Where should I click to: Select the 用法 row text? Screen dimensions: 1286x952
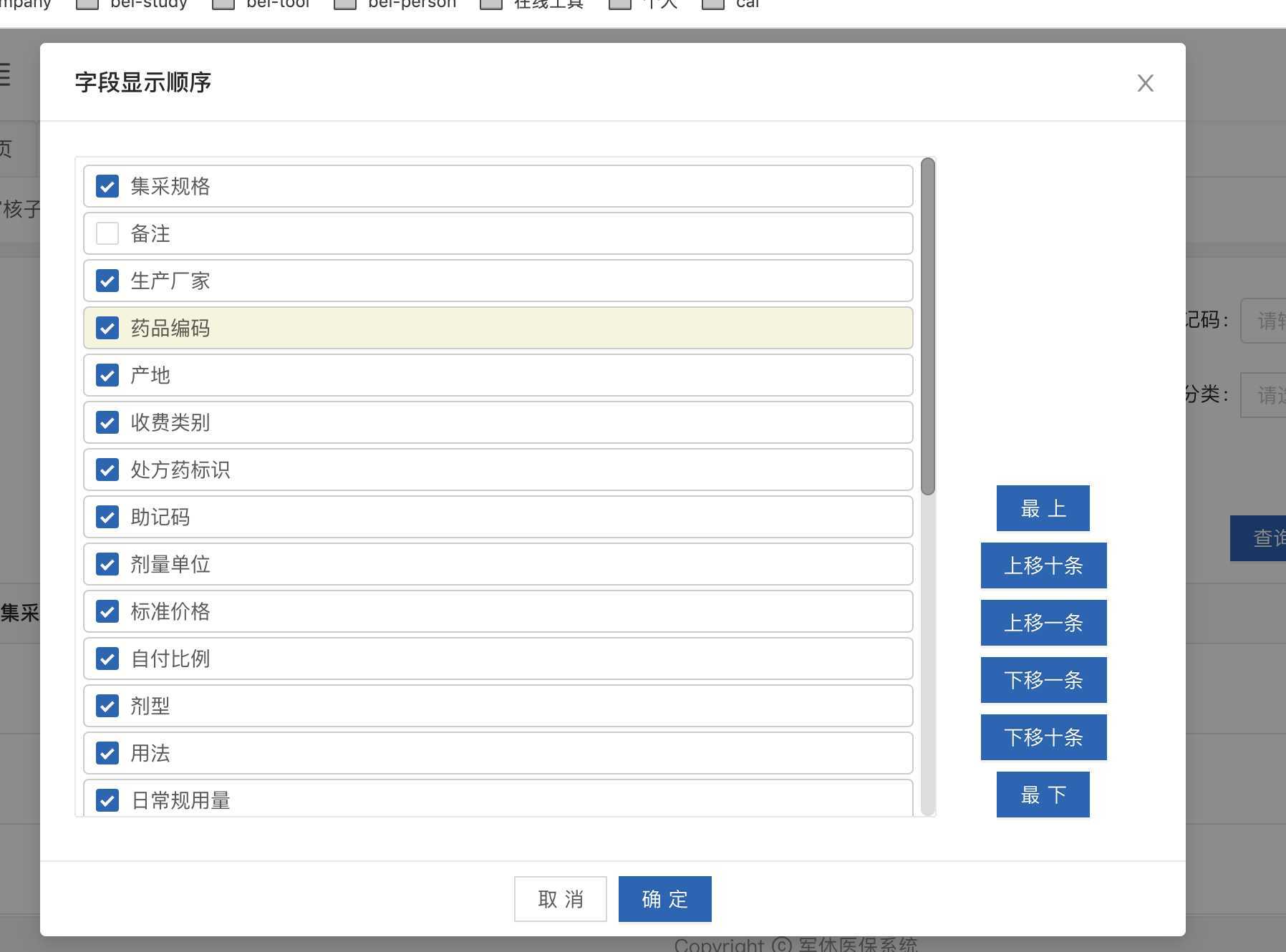150,753
